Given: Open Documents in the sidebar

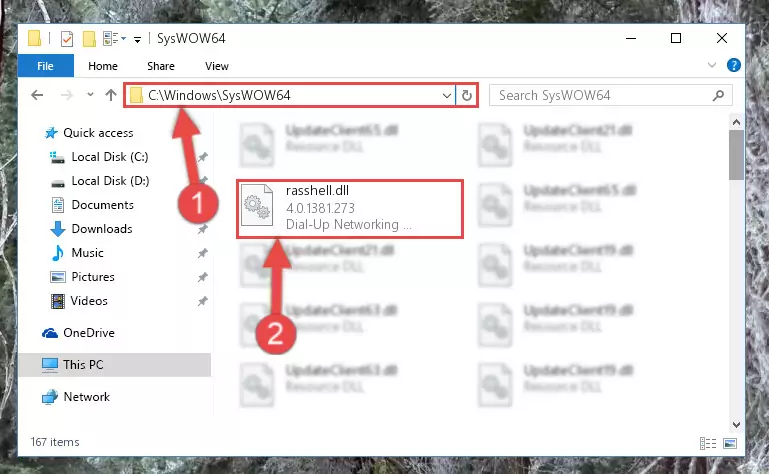Looking at the screenshot, I should point(103,205).
